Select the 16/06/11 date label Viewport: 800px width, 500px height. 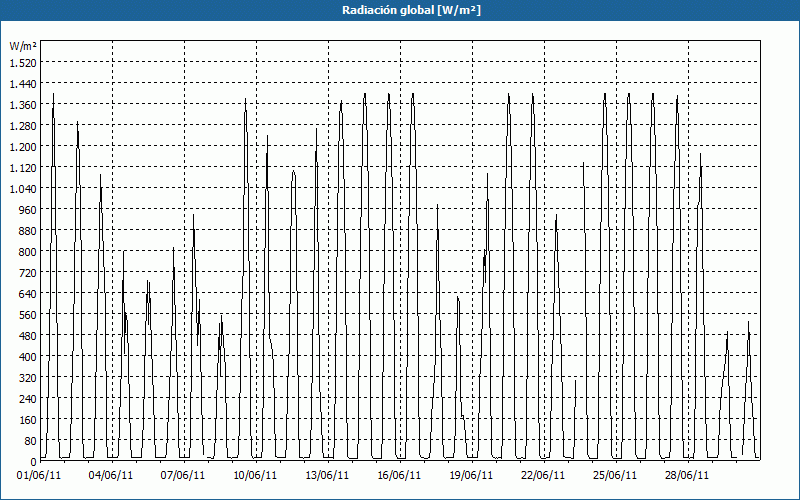pos(399,475)
